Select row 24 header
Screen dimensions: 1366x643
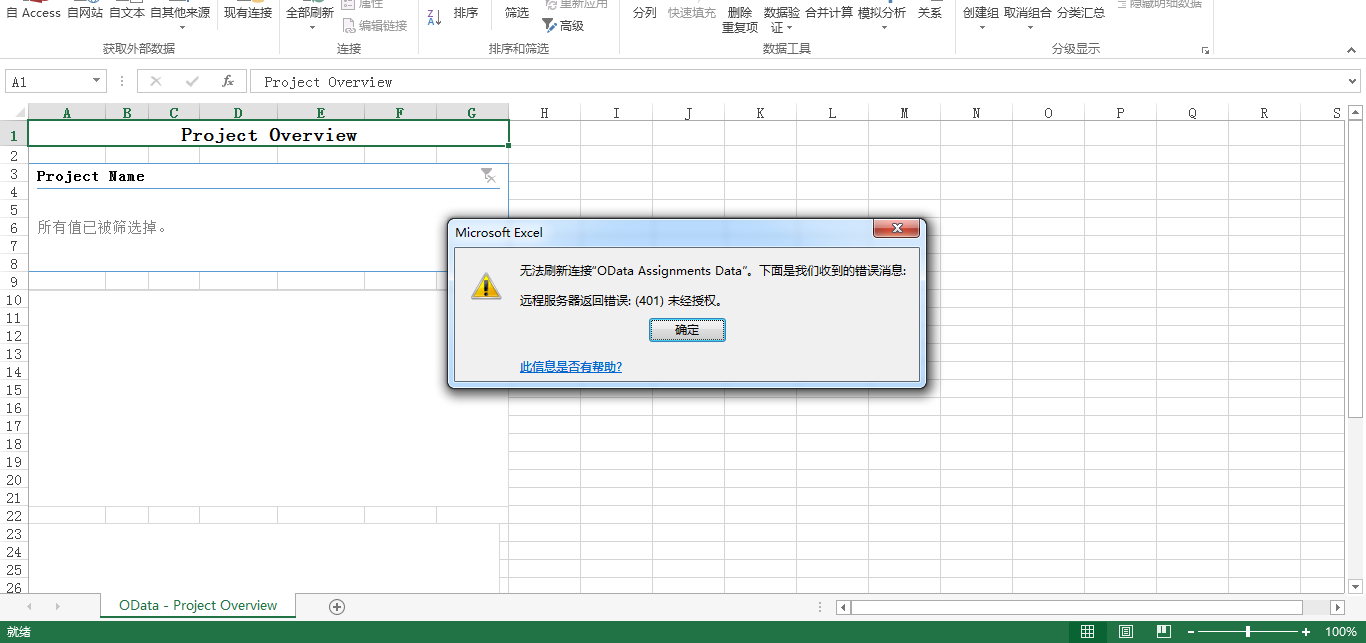pyautogui.click(x=14, y=552)
